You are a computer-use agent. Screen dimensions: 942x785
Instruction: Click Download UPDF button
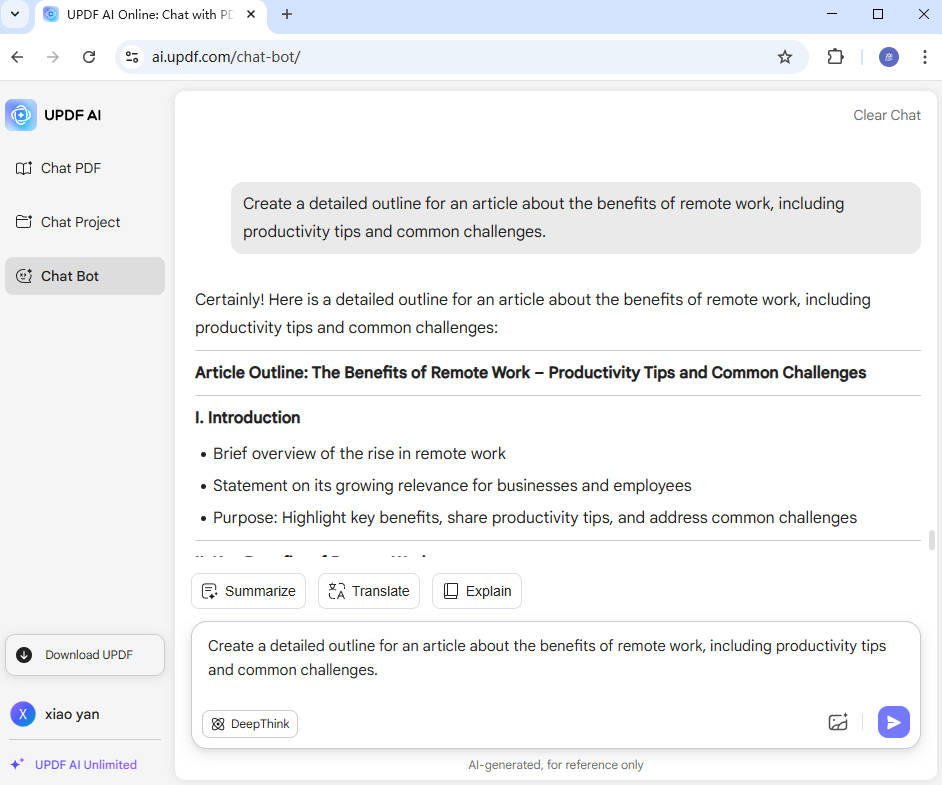85,655
